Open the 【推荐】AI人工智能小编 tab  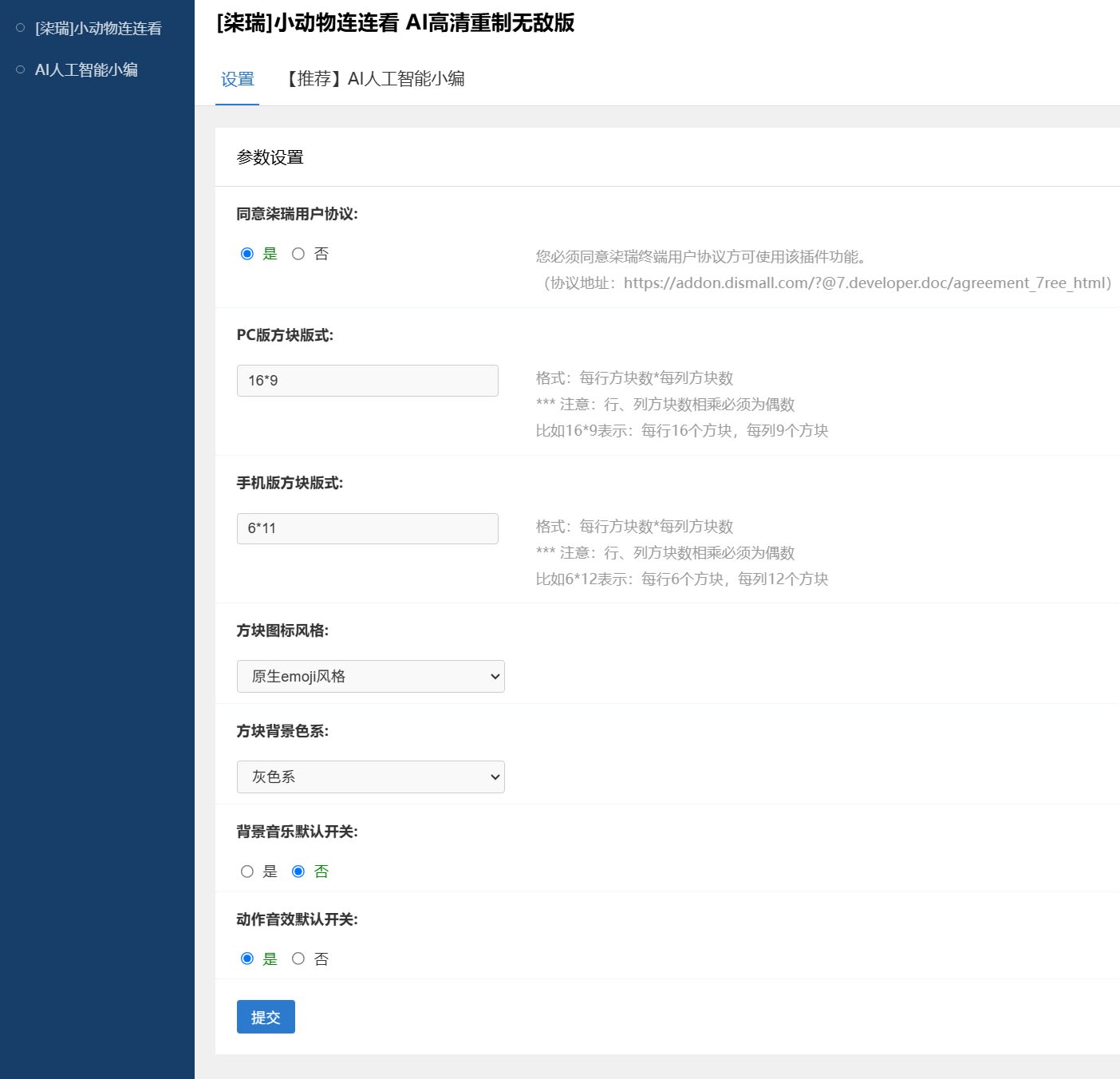coord(375,80)
